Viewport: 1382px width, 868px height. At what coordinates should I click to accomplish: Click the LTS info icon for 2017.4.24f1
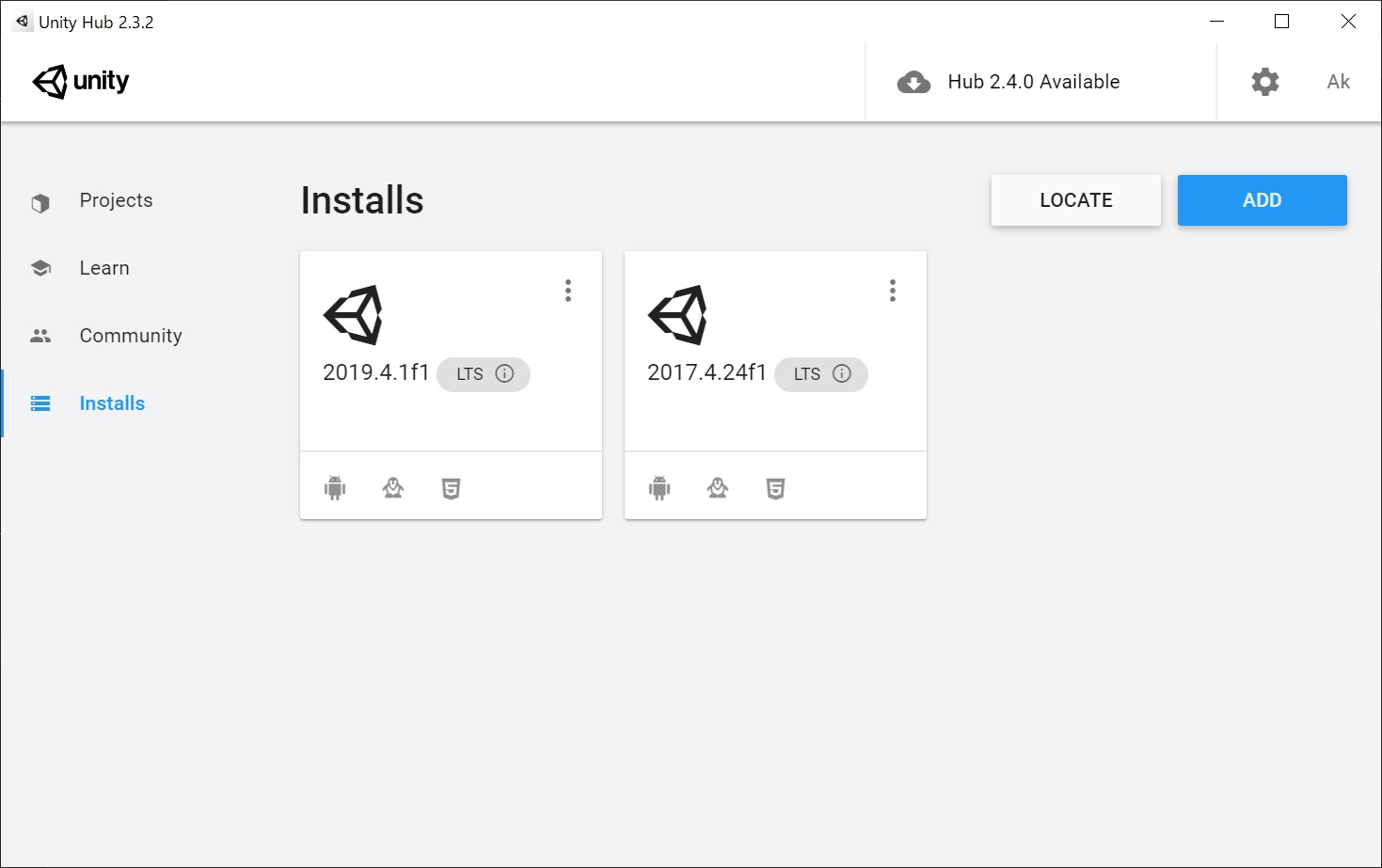pyautogui.click(x=842, y=373)
